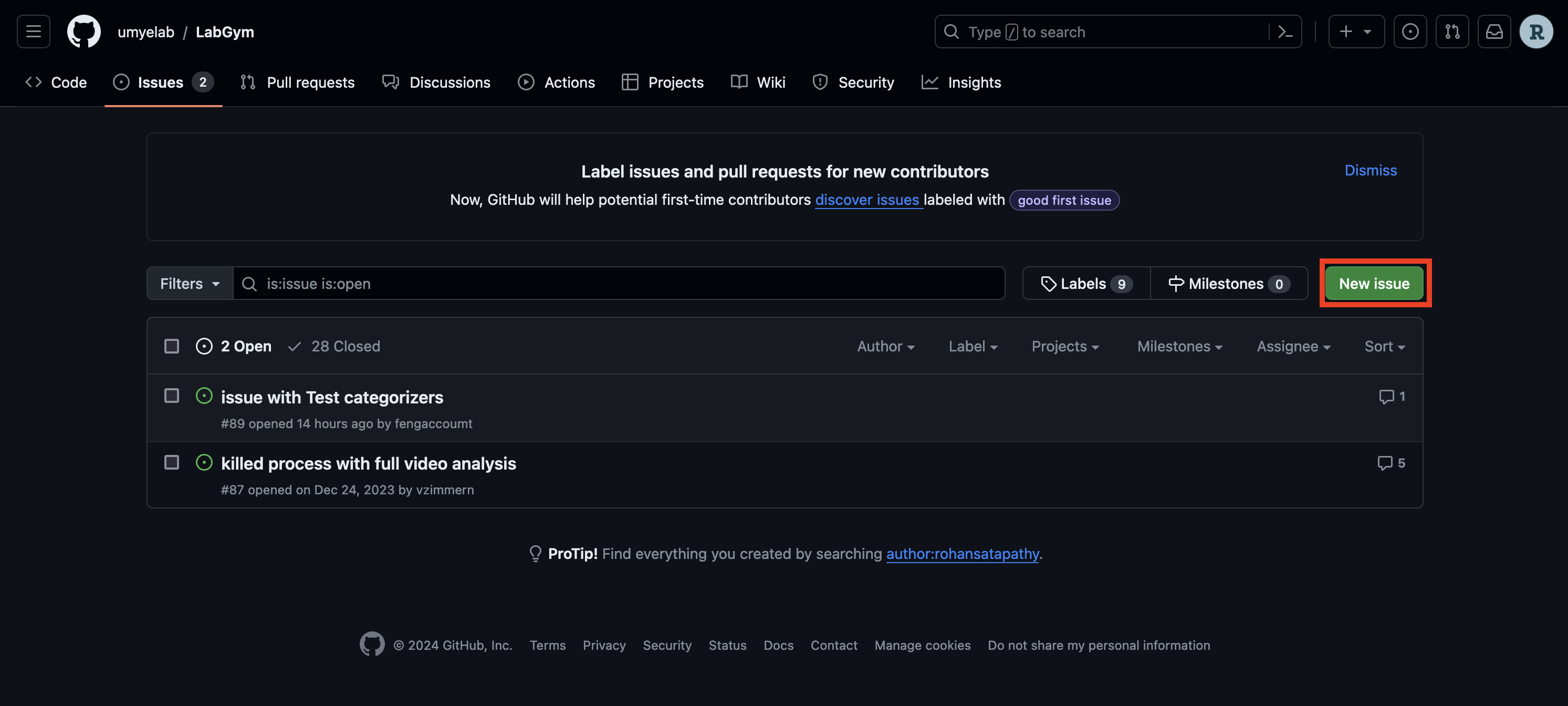Open killed process with full video analysis
Screen dimensions: 1568x706
click(x=368, y=463)
